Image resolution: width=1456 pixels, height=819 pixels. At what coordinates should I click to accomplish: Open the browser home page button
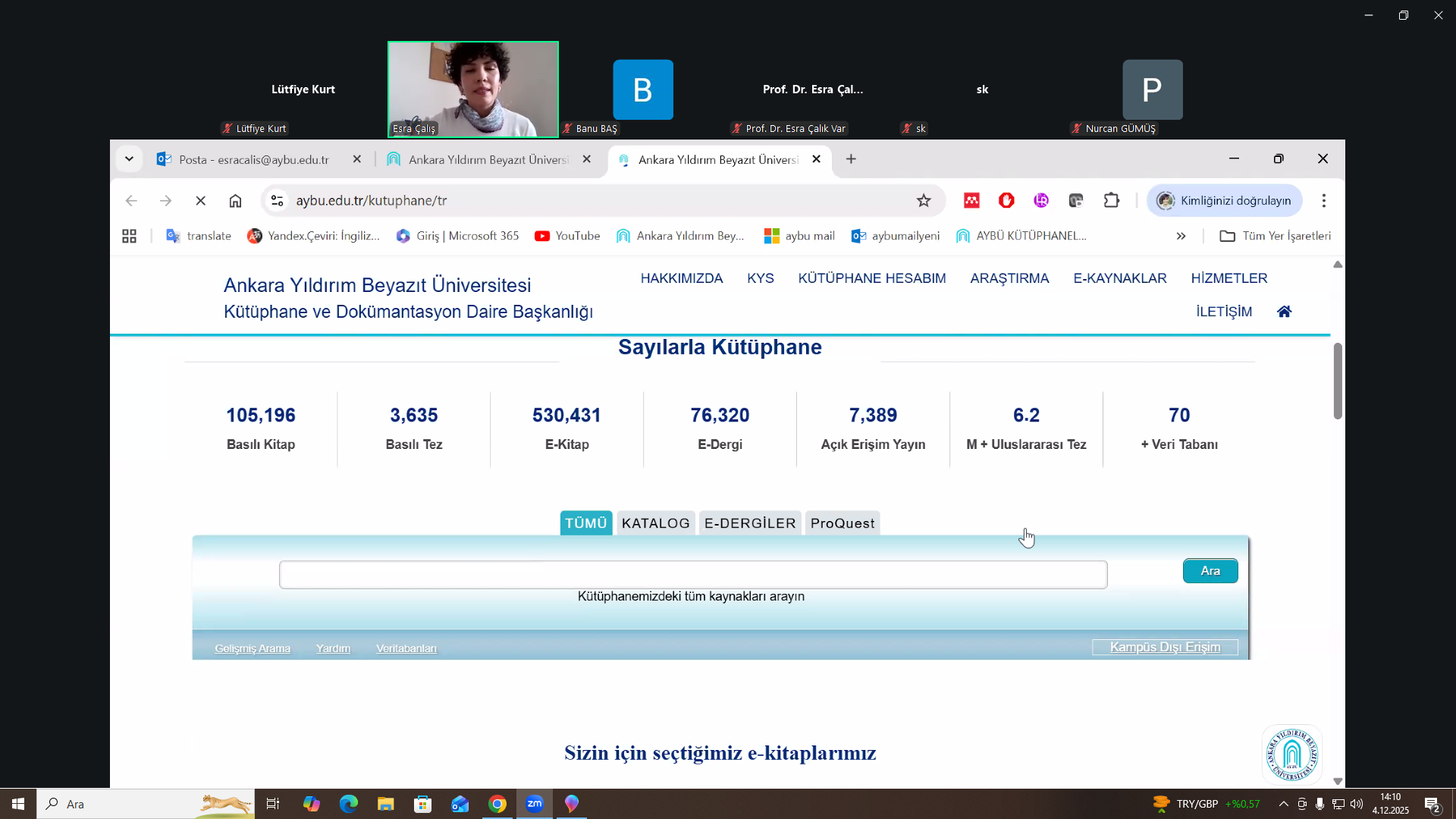pos(235,201)
